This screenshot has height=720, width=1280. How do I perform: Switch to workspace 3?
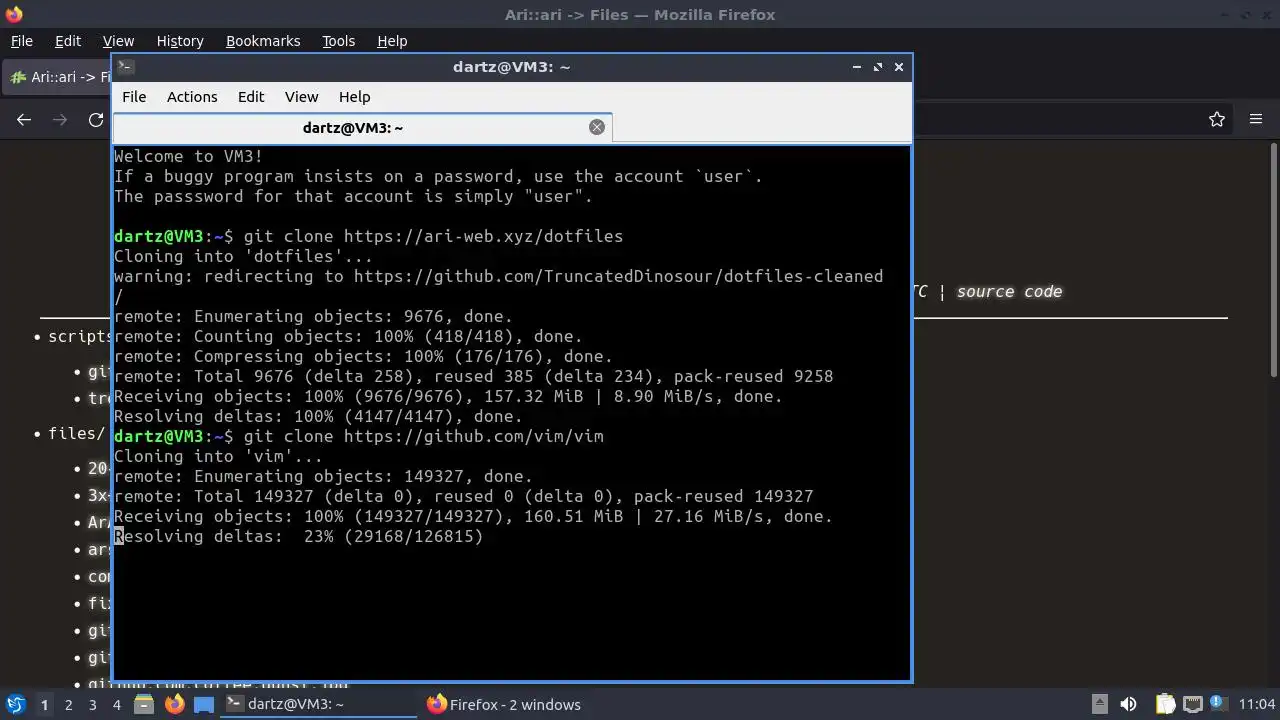[x=92, y=704]
